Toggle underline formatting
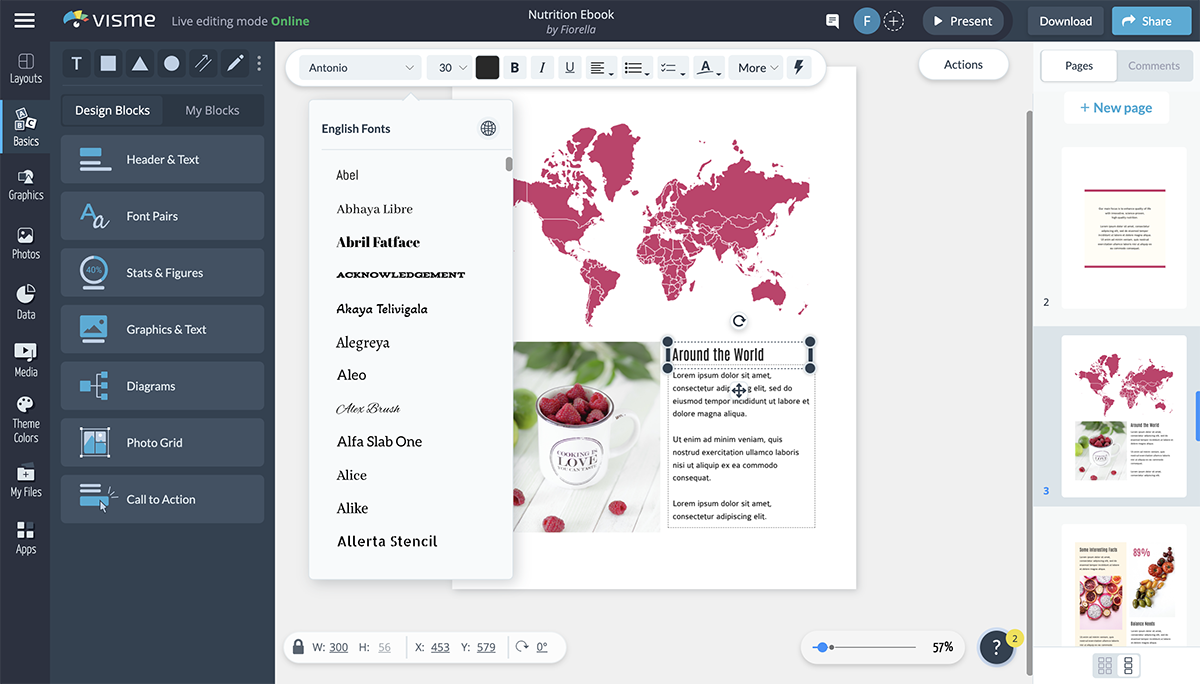The width and height of the screenshot is (1200, 684). coord(569,67)
